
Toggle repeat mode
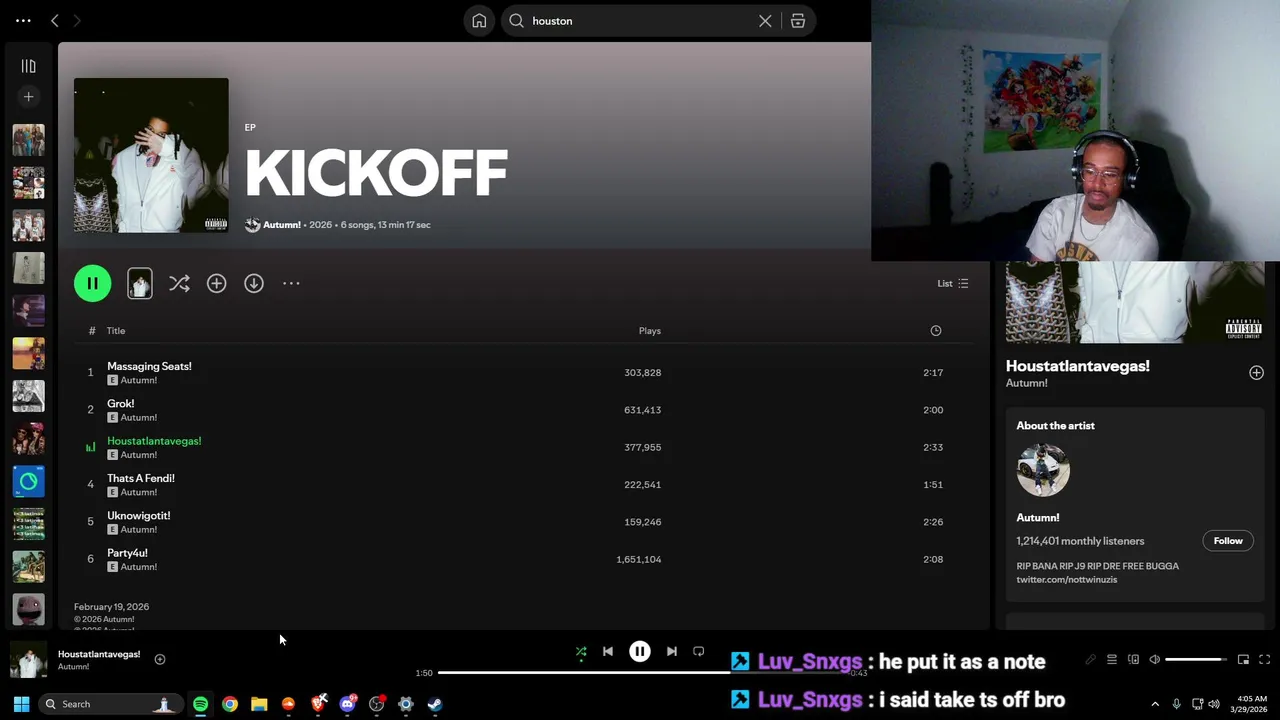click(699, 651)
